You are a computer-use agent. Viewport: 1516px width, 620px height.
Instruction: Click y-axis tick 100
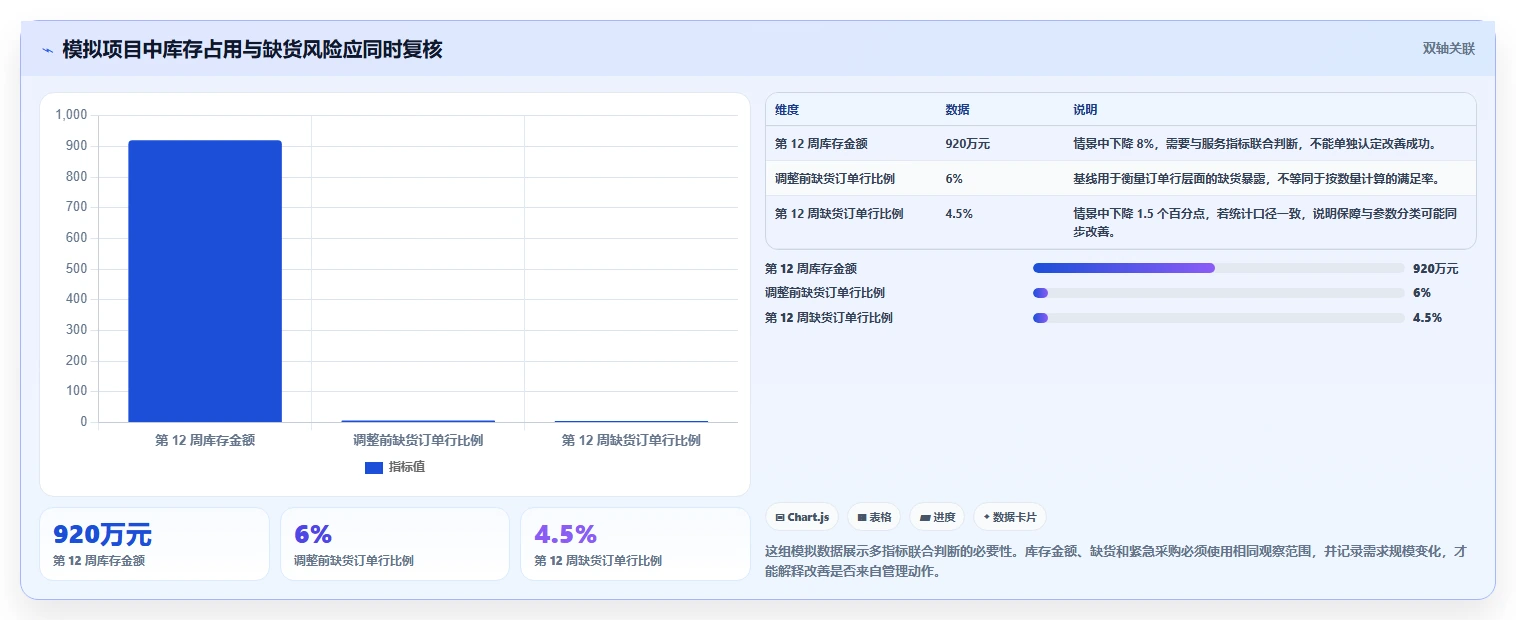point(77,391)
